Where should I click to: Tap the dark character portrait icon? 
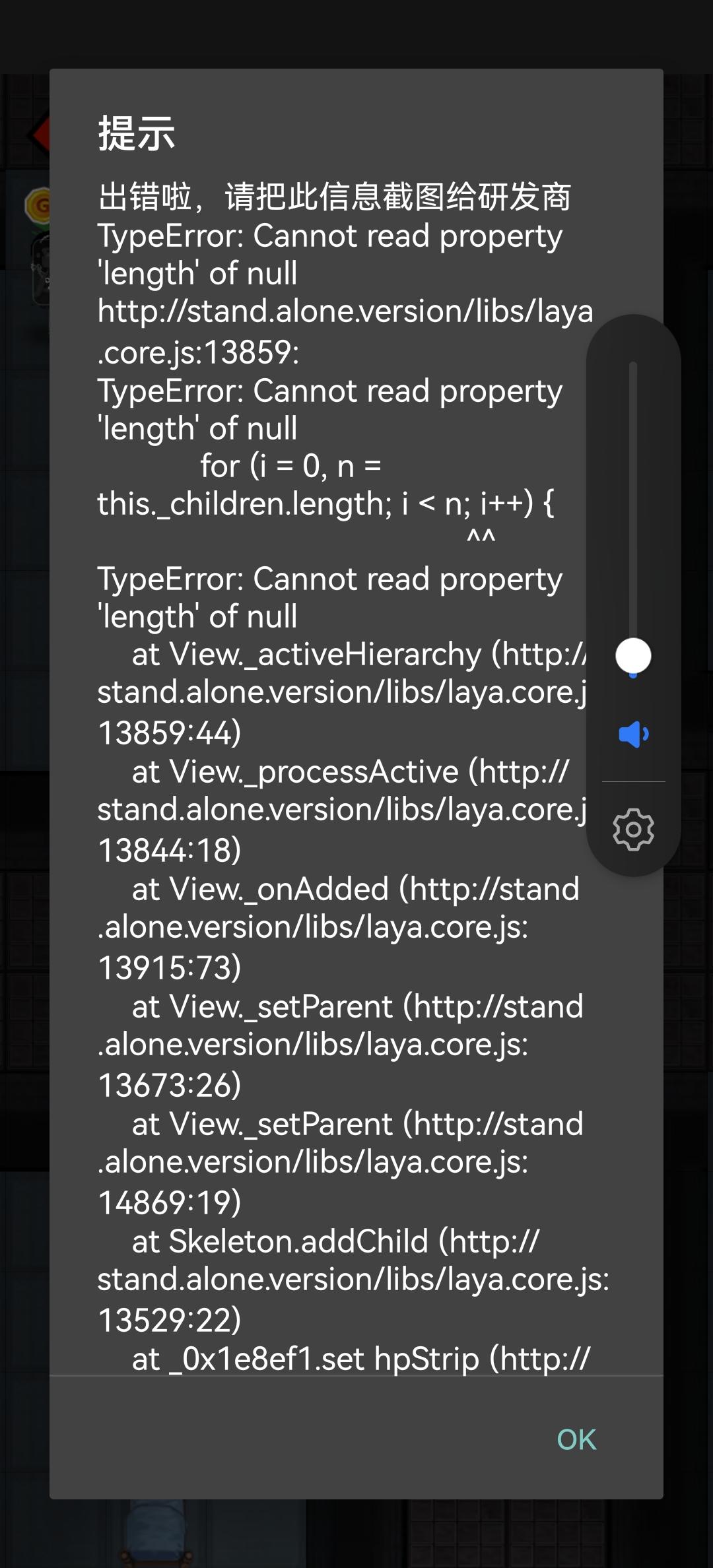pos(40,271)
